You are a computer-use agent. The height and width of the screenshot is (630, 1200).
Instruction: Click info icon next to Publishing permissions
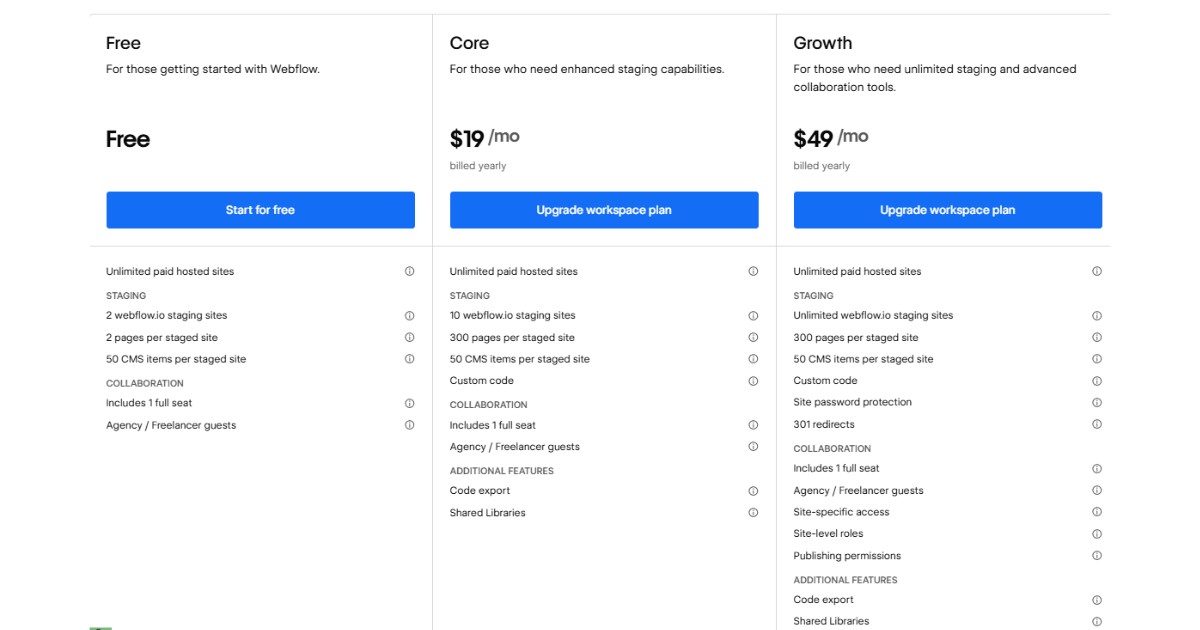1097,556
